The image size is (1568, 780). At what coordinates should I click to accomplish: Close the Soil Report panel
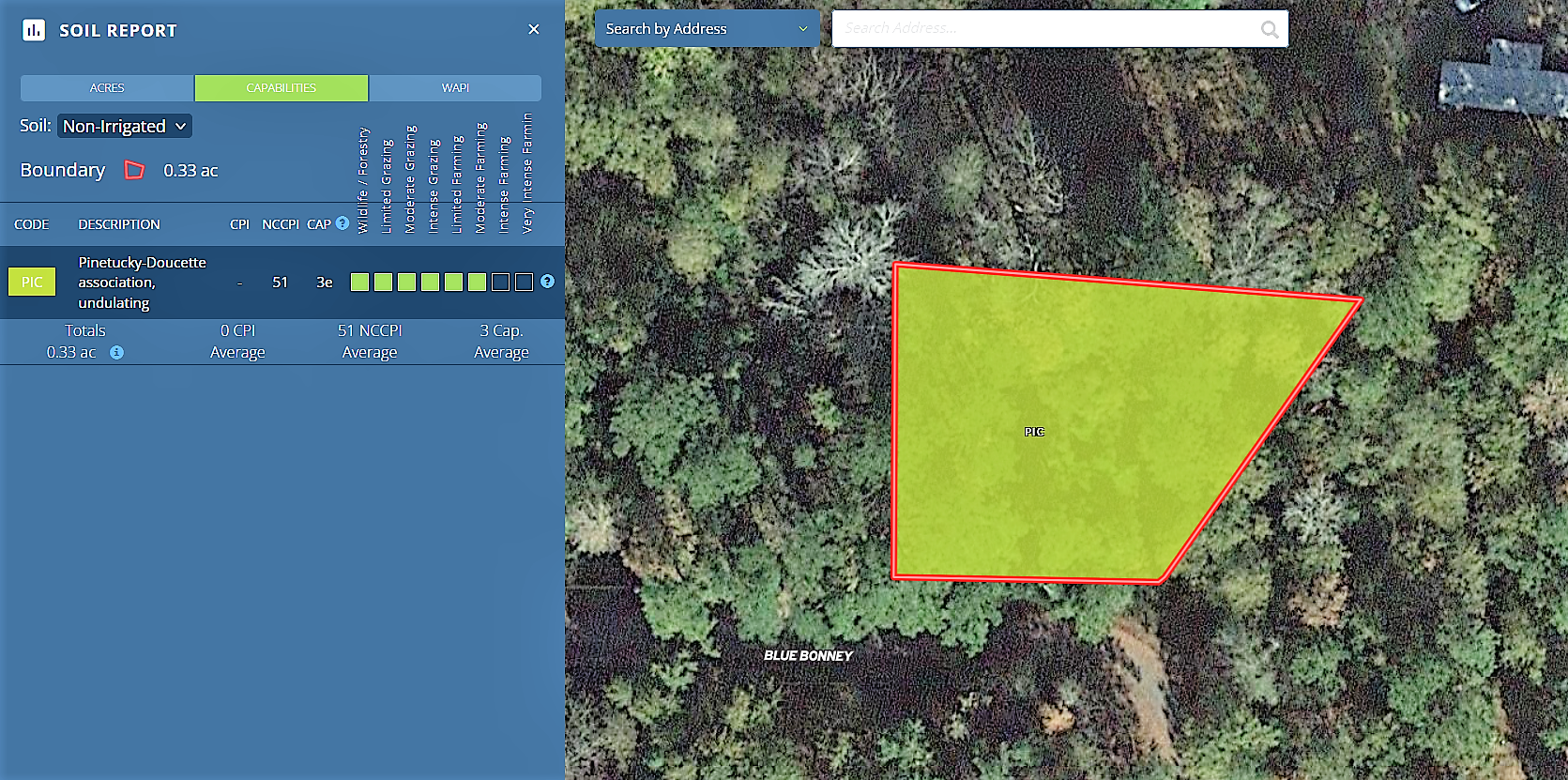click(x=534, y=29)
